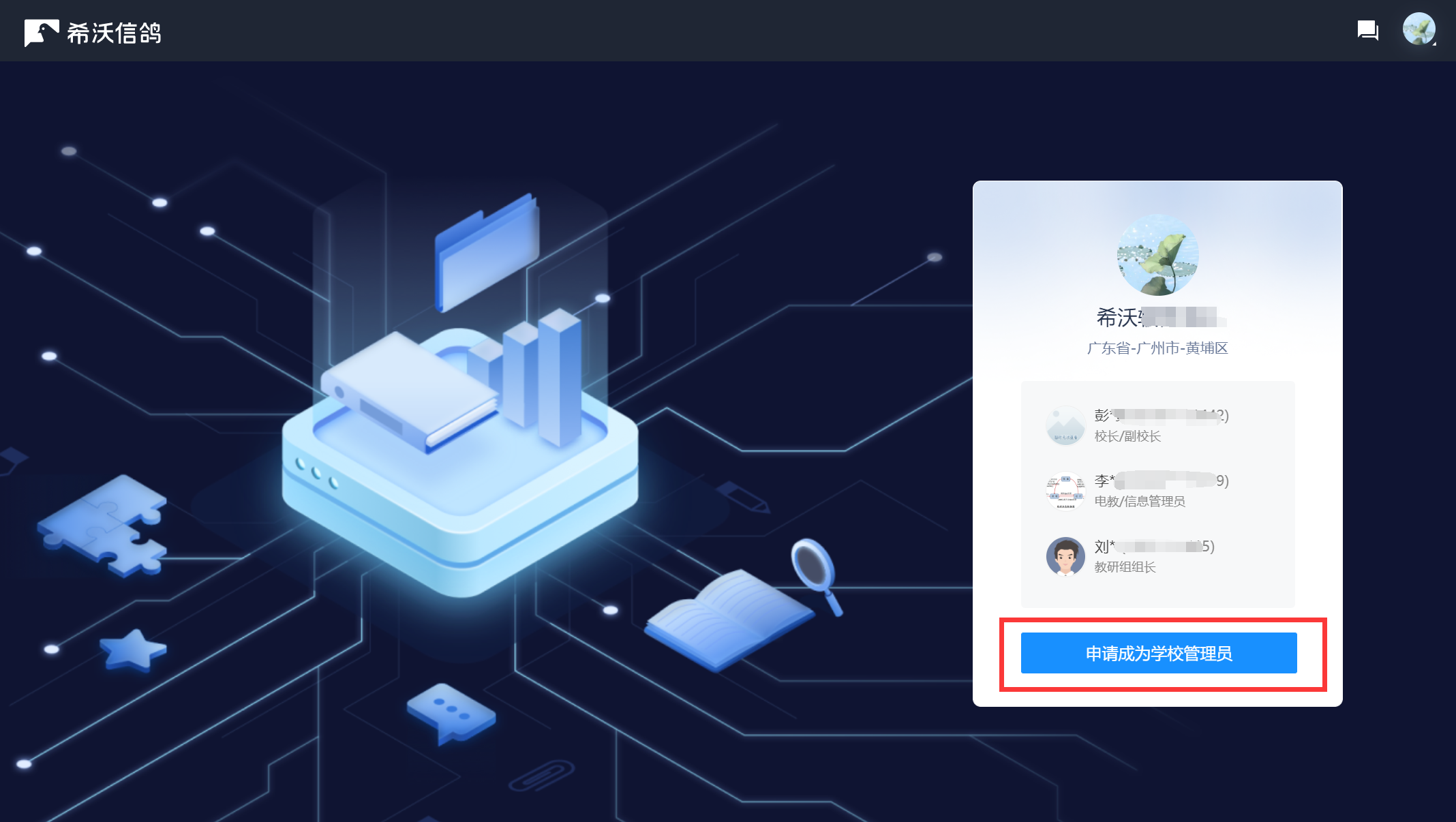Select the 校长/副校长 admin's avatar

(x=1065, y=425)
